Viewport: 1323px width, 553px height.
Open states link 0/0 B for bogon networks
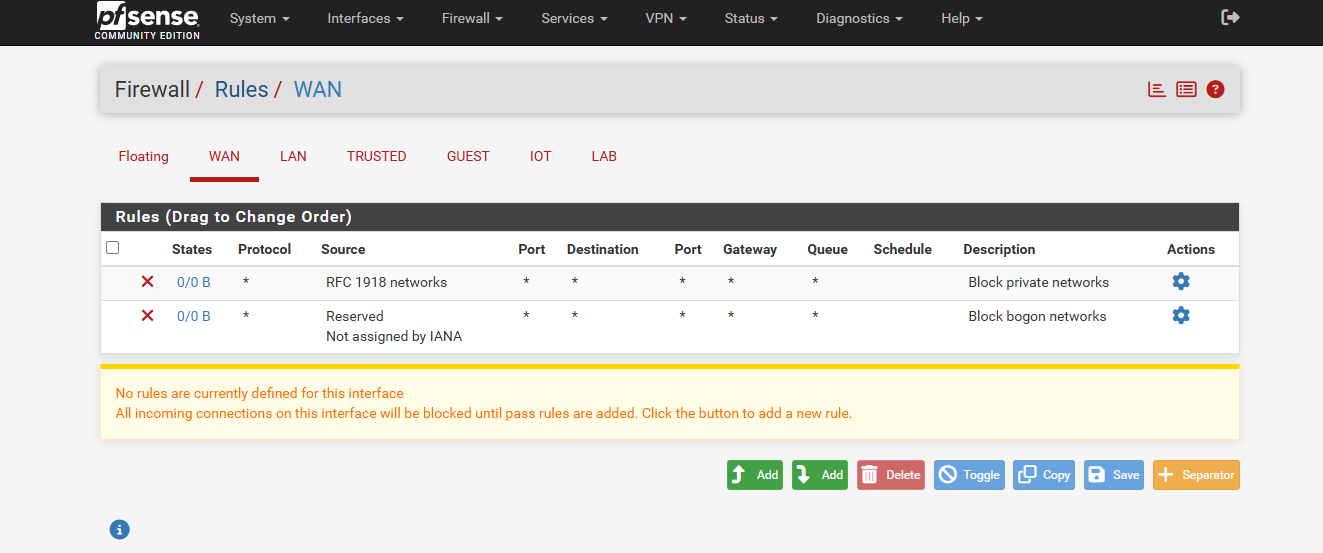[x=194, y=316]
